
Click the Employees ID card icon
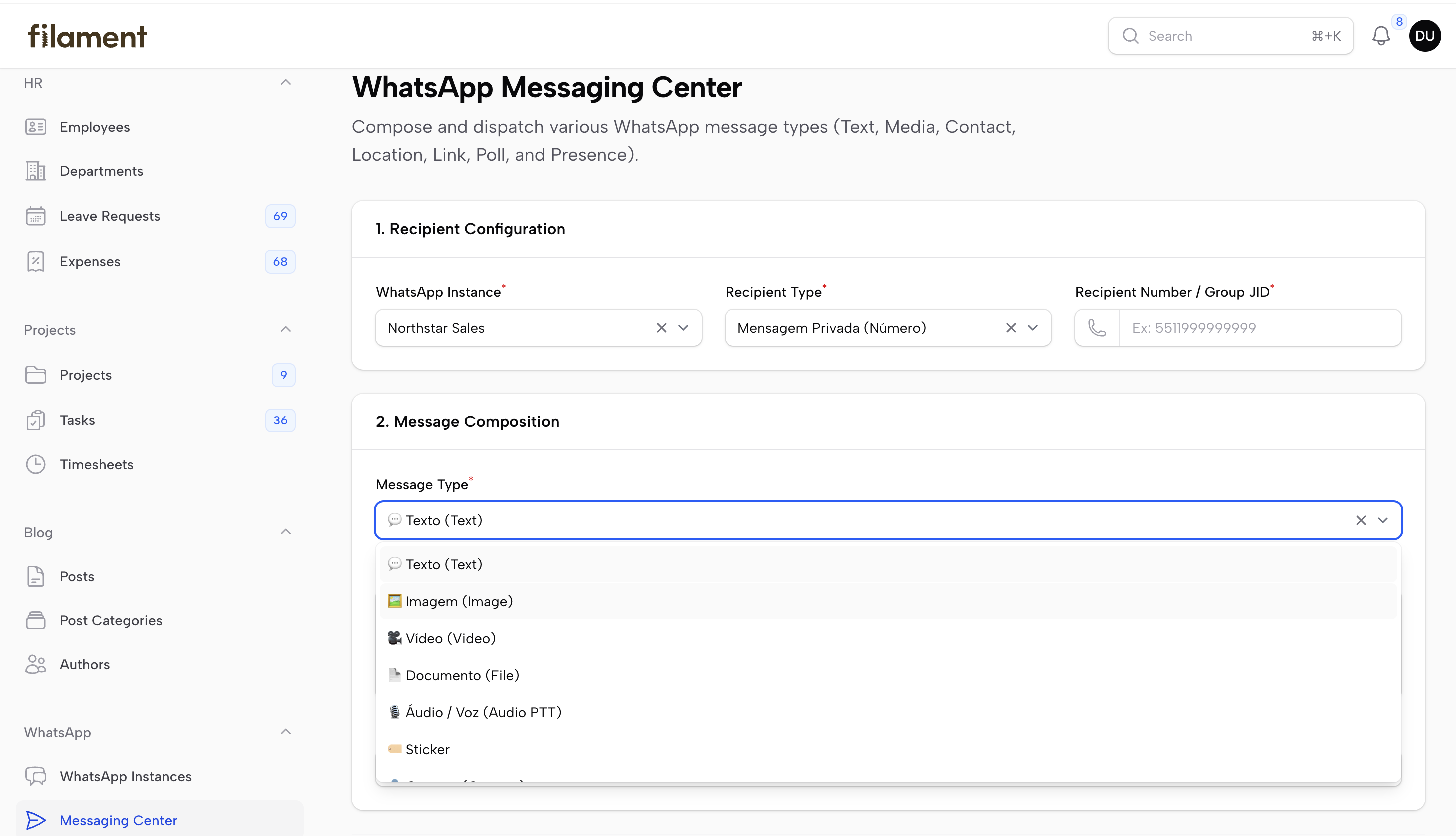click(35, 127)
